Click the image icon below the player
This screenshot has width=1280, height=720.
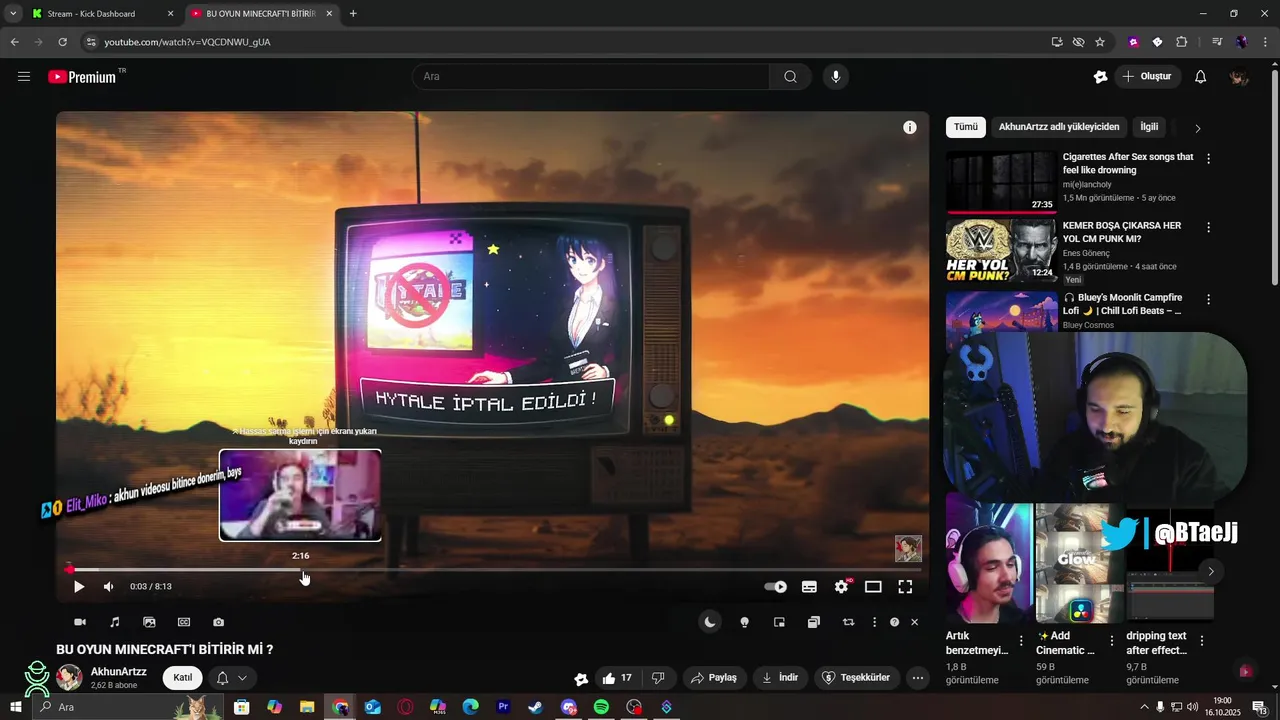click(x=149, y=622)
